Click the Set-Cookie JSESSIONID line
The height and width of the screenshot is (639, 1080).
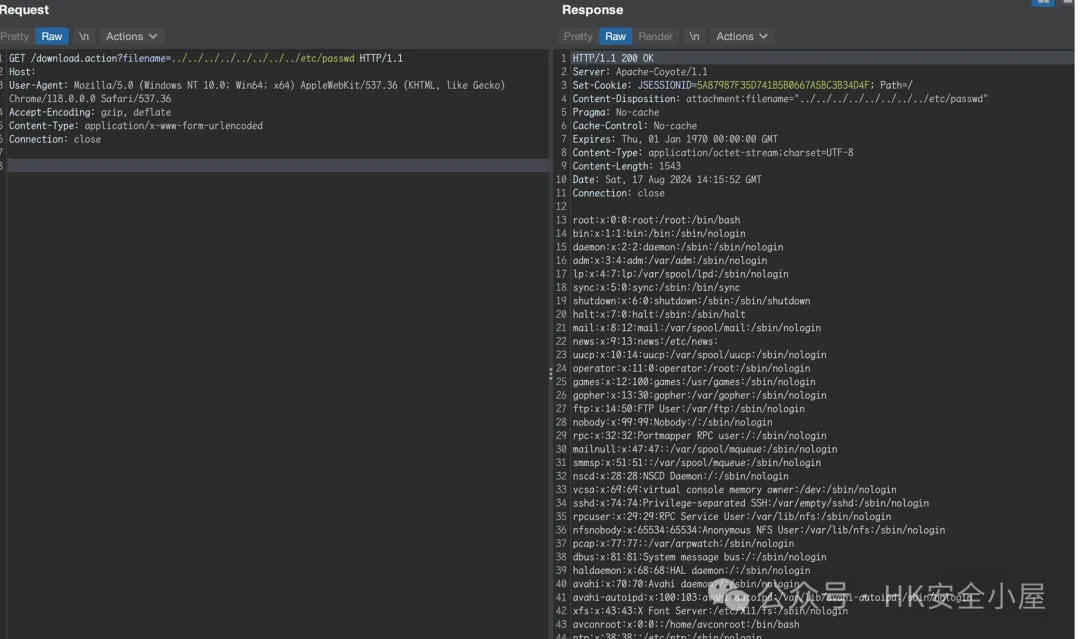(x=742, y=85)
